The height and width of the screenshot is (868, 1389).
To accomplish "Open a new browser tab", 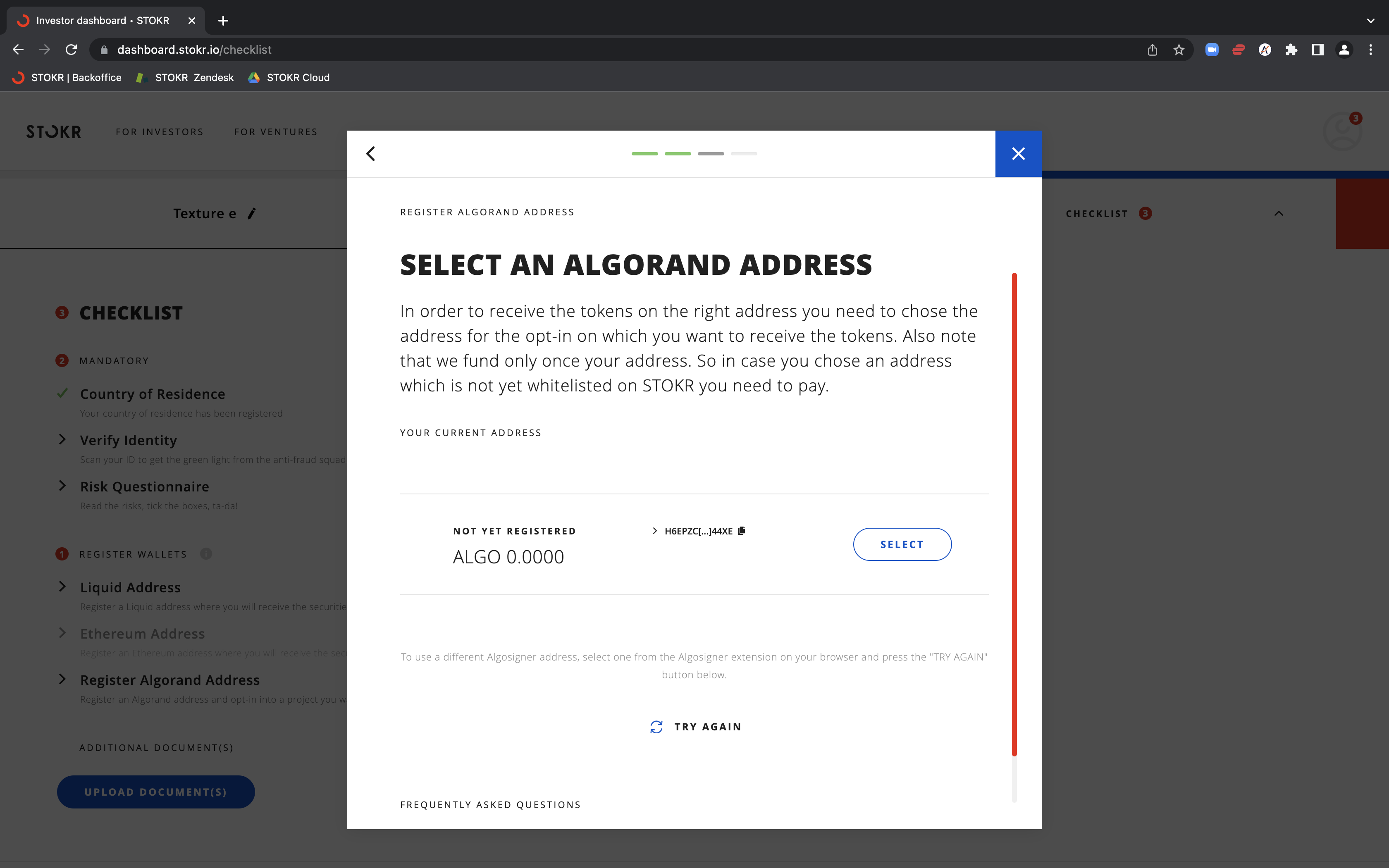I will (223, 21).
